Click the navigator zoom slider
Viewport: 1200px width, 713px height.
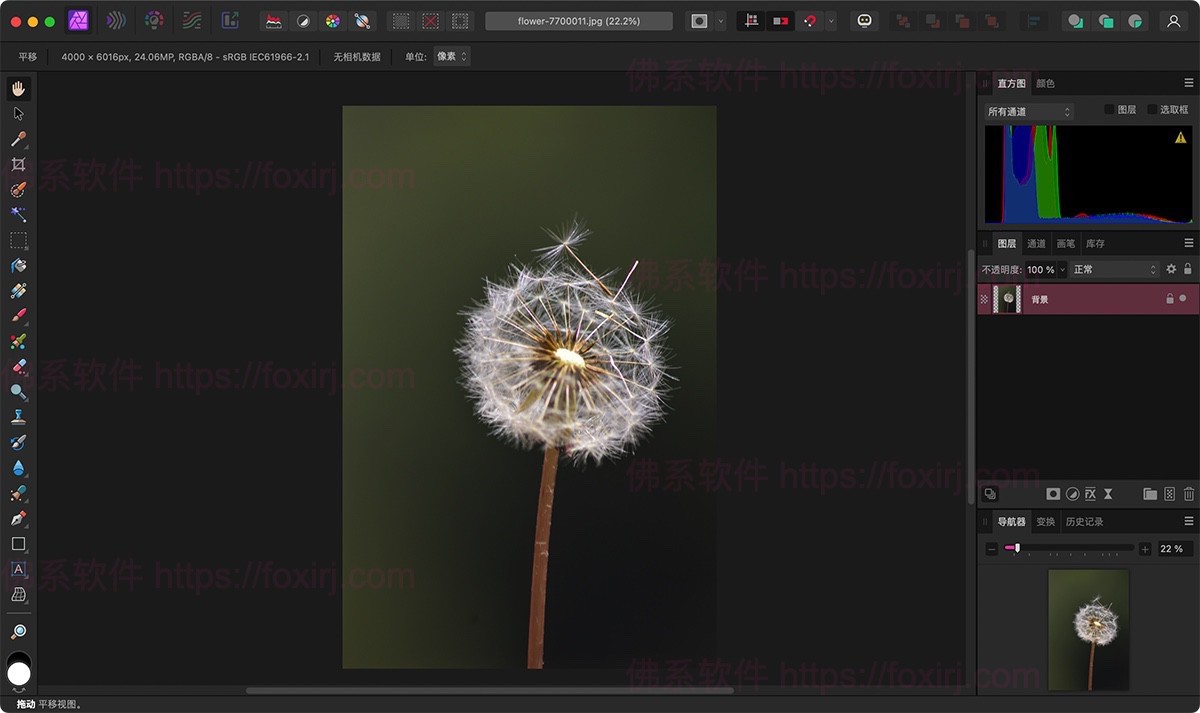pyautogui.click(x=1069, y=548)
